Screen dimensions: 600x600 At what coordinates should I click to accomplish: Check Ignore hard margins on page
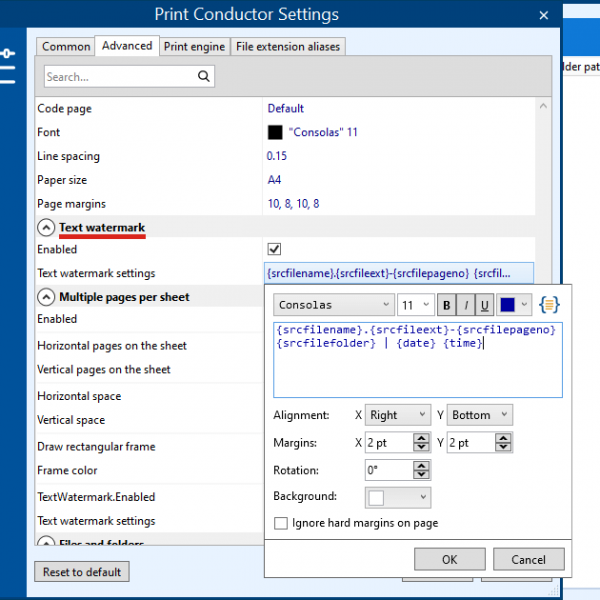coord(281,523)
